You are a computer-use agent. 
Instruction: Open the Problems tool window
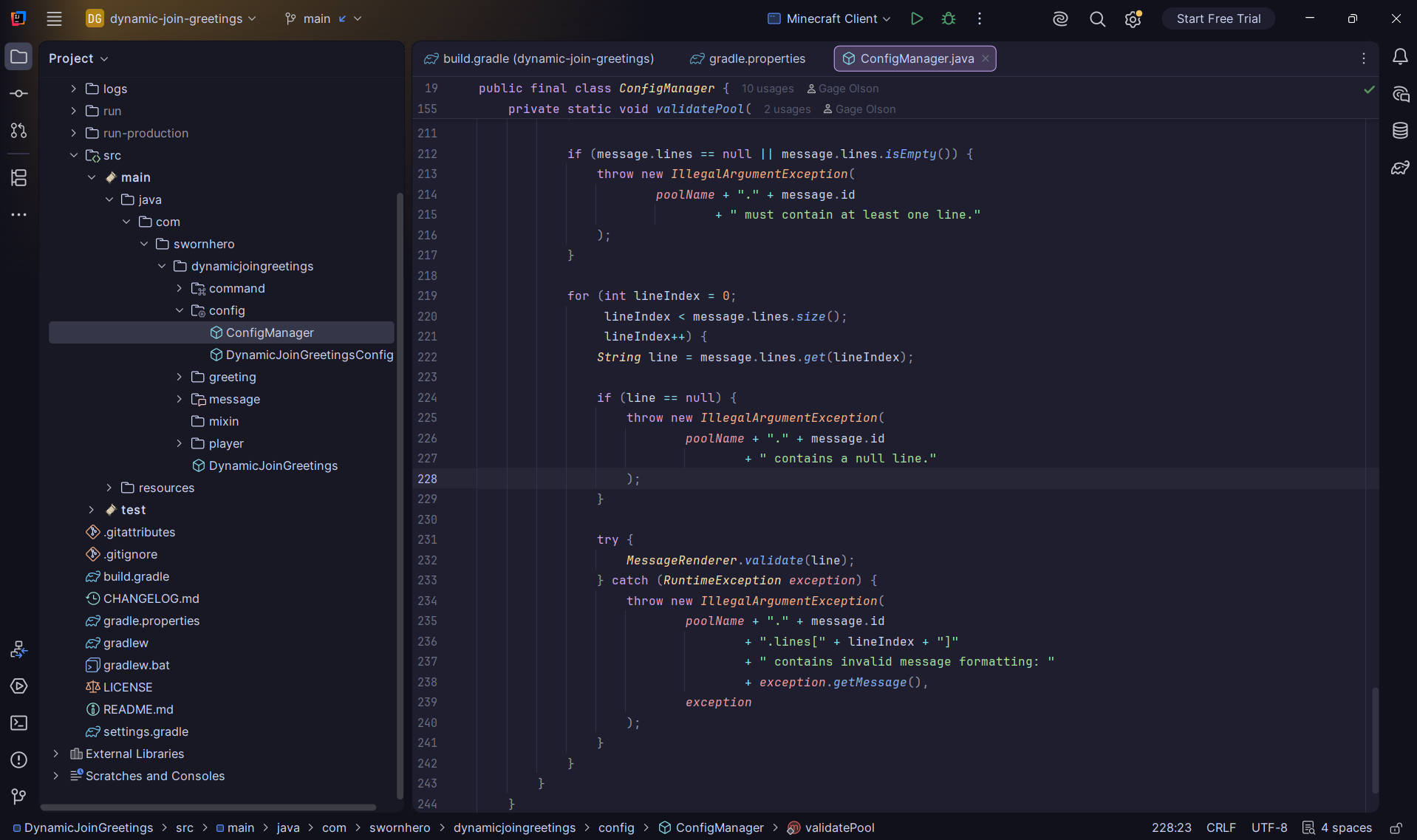click(x=18, y=760)
